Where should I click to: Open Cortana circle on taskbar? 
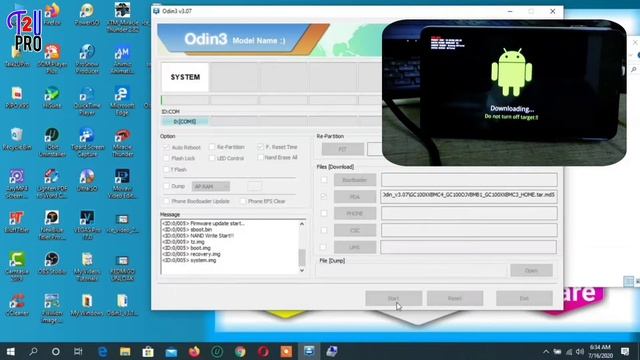56,351
